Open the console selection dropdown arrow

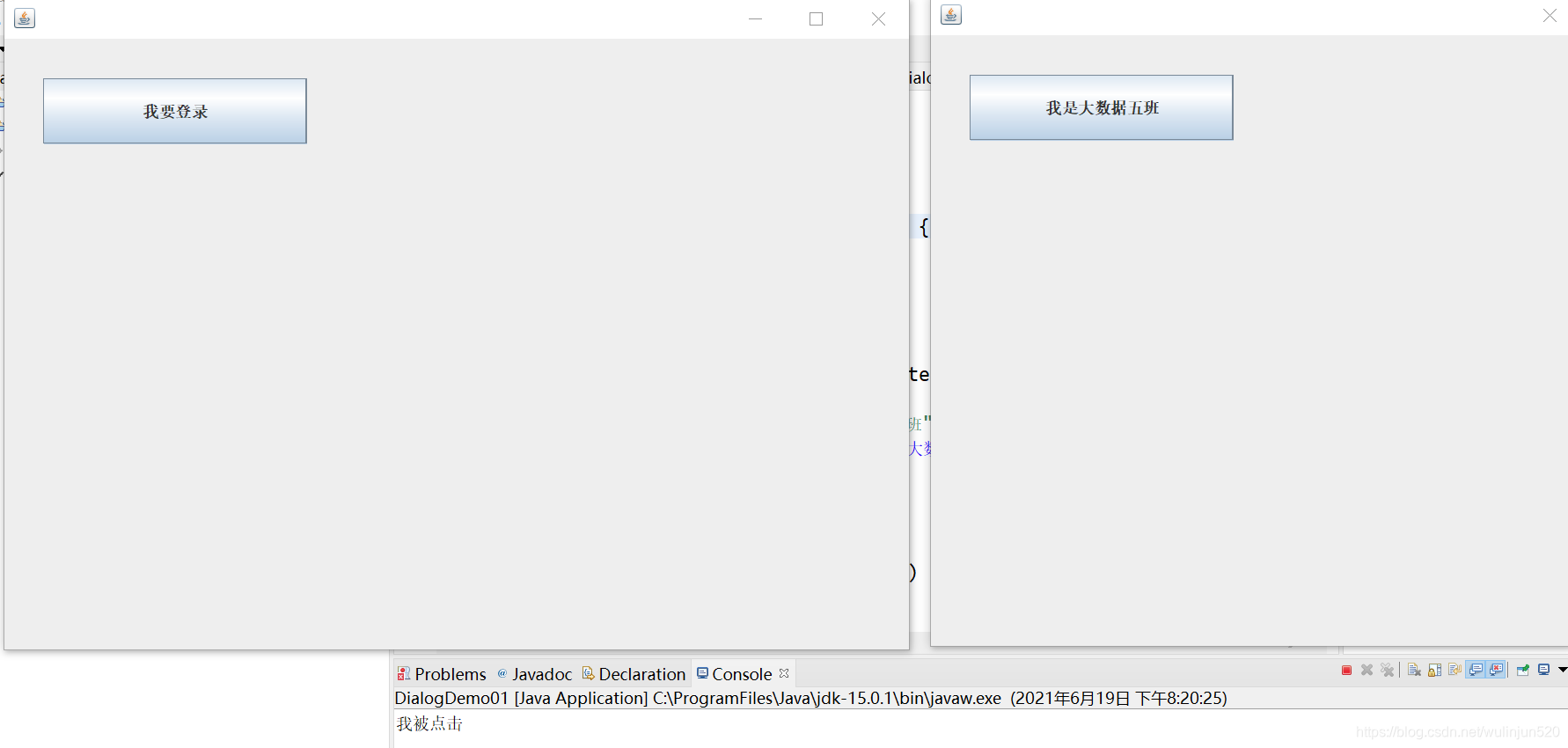[x=1563, y=670]
